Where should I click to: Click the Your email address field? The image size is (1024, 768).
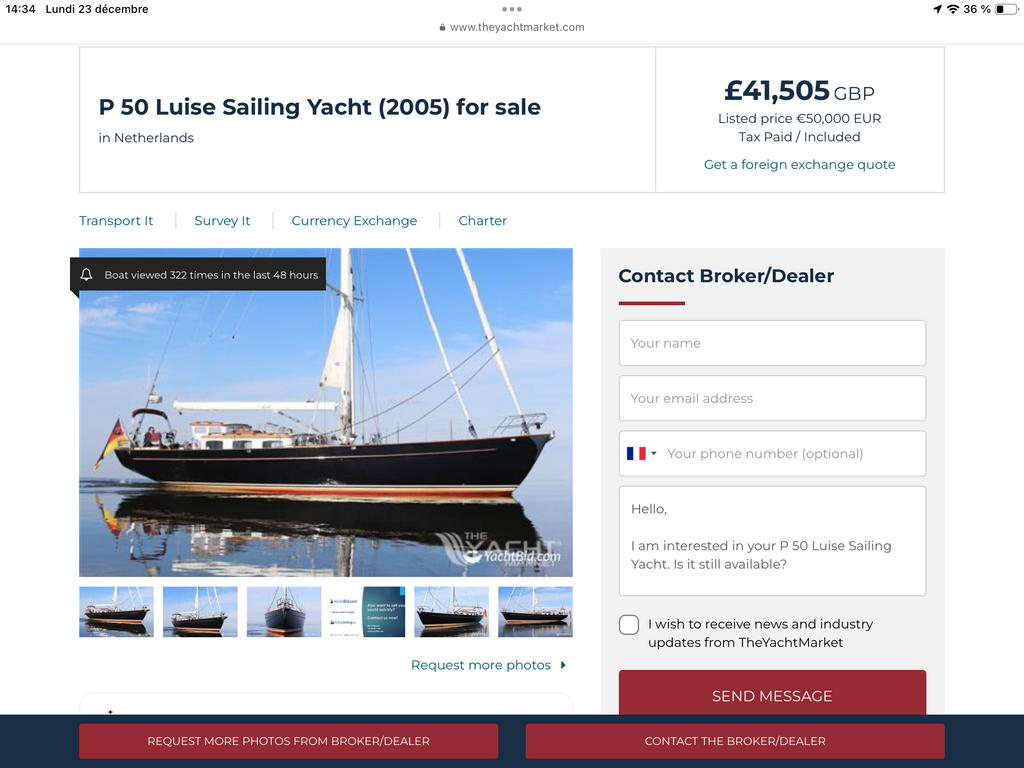coord(772,398)
